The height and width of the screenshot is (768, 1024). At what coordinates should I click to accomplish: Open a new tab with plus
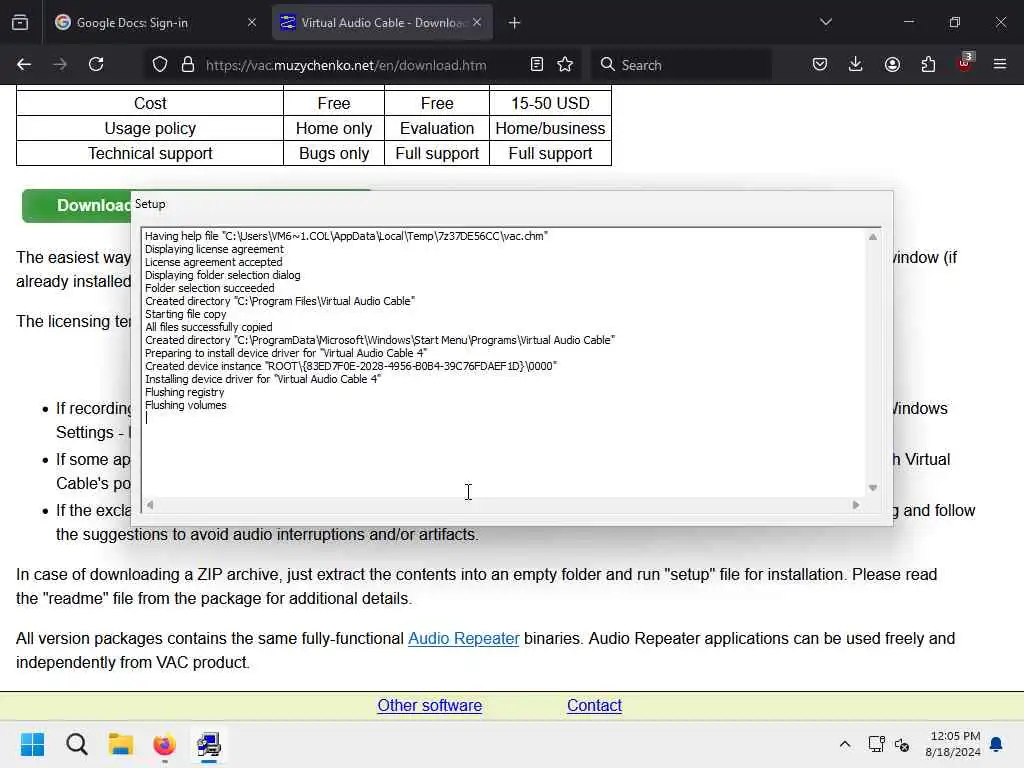[515, 23]
